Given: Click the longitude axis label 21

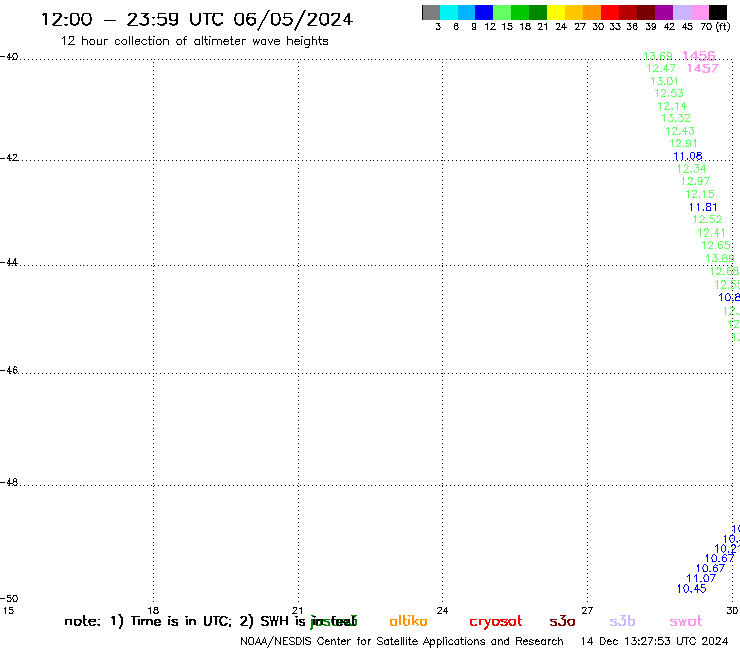Looking at the screenshot, I should click(x=297, y=610).
